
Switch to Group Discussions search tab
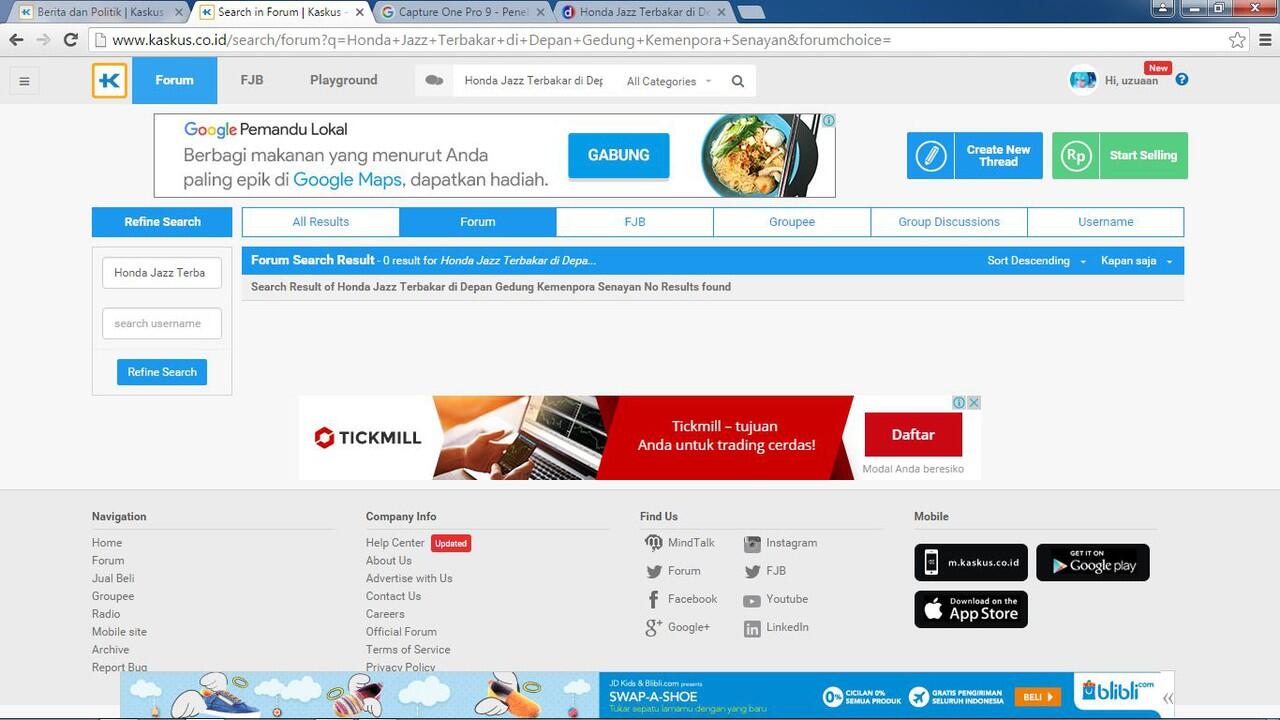949,222
